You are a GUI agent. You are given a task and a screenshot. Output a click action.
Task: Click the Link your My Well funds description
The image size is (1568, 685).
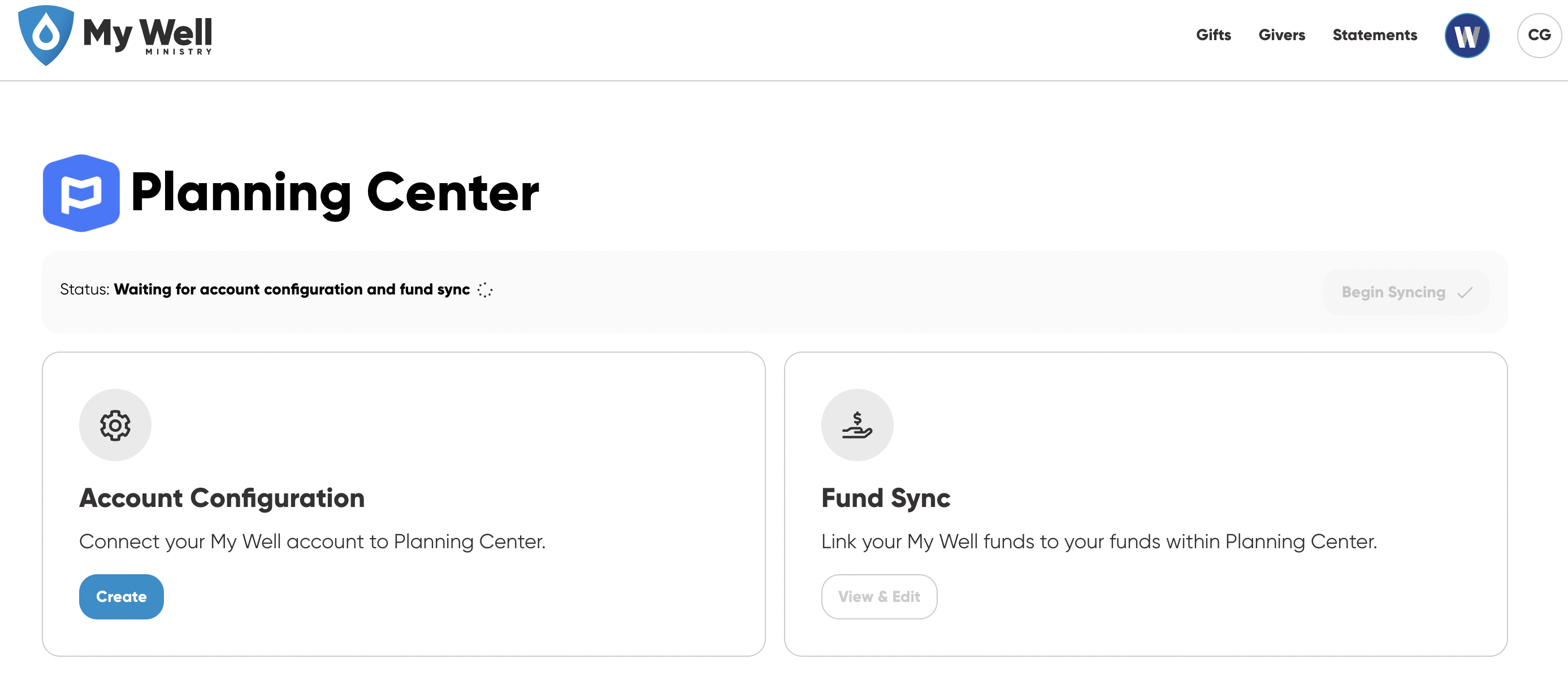[1099, 541]
